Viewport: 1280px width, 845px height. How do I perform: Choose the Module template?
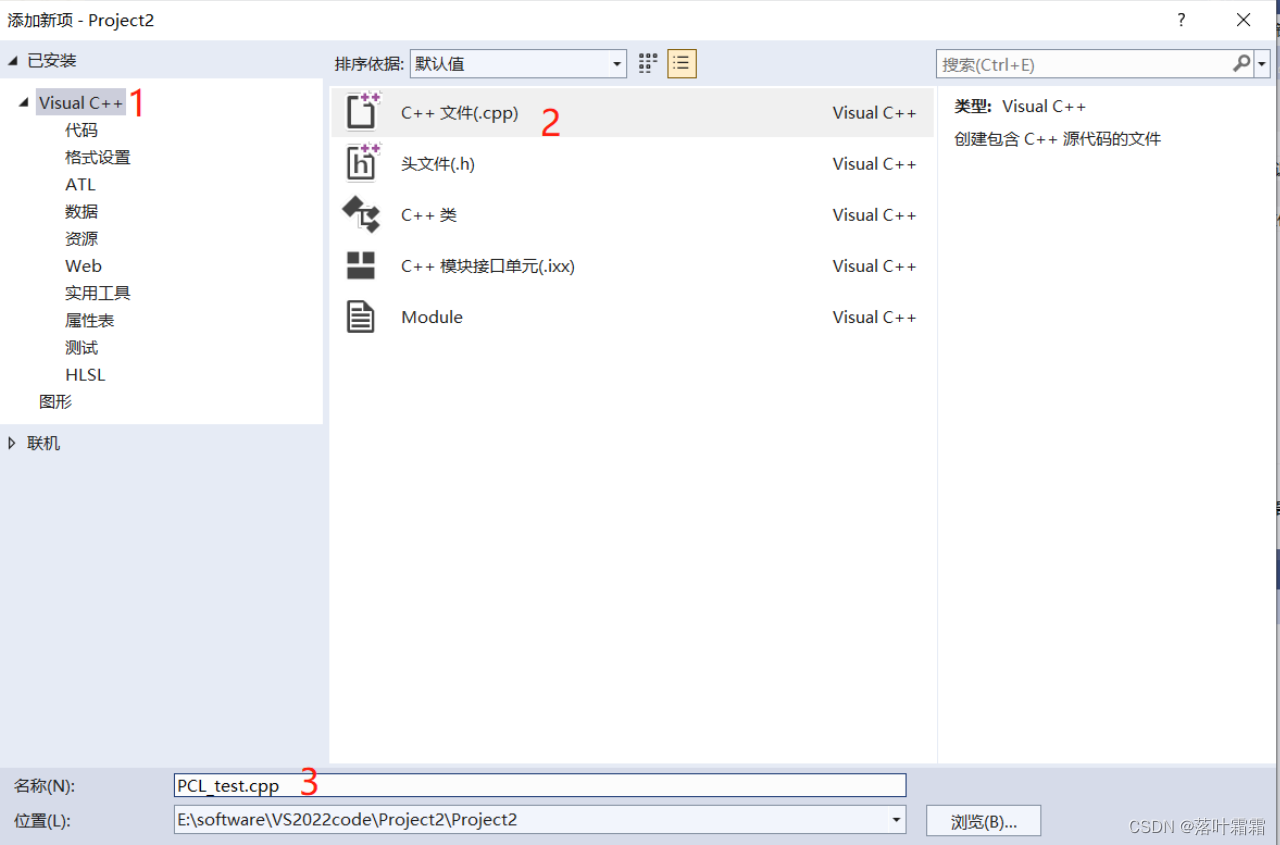pyautogui.click(x=632, y=316)
